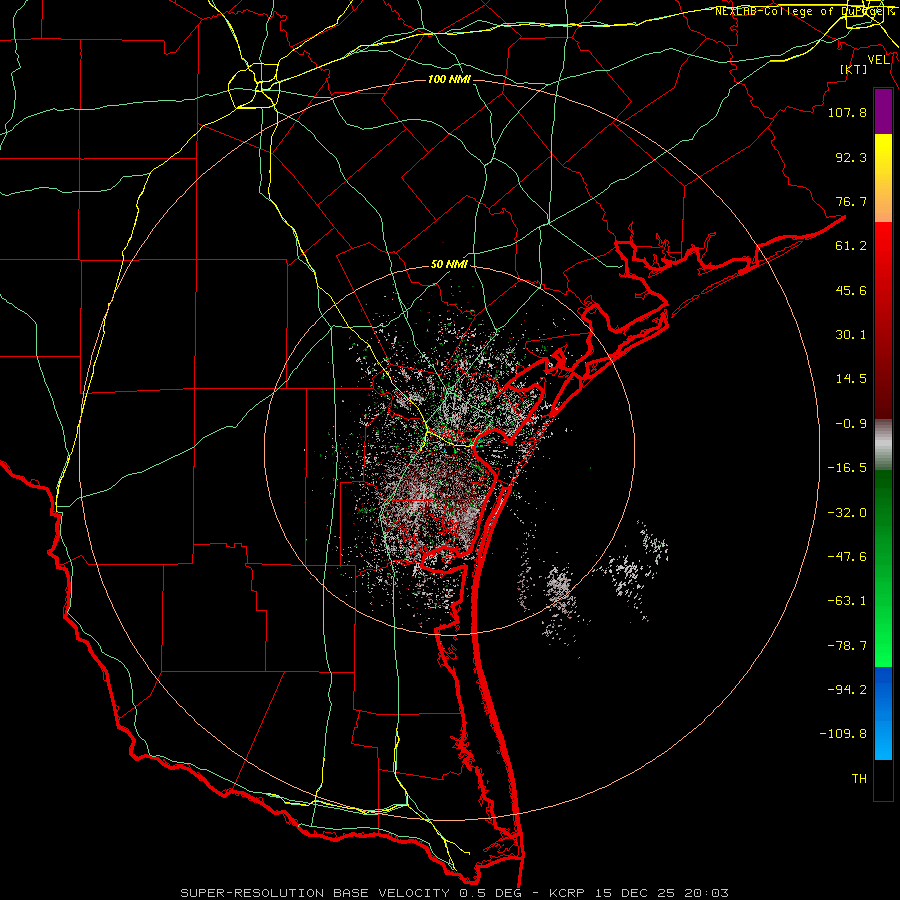Click the -109.8 velocity scale value

click(843, 734)
